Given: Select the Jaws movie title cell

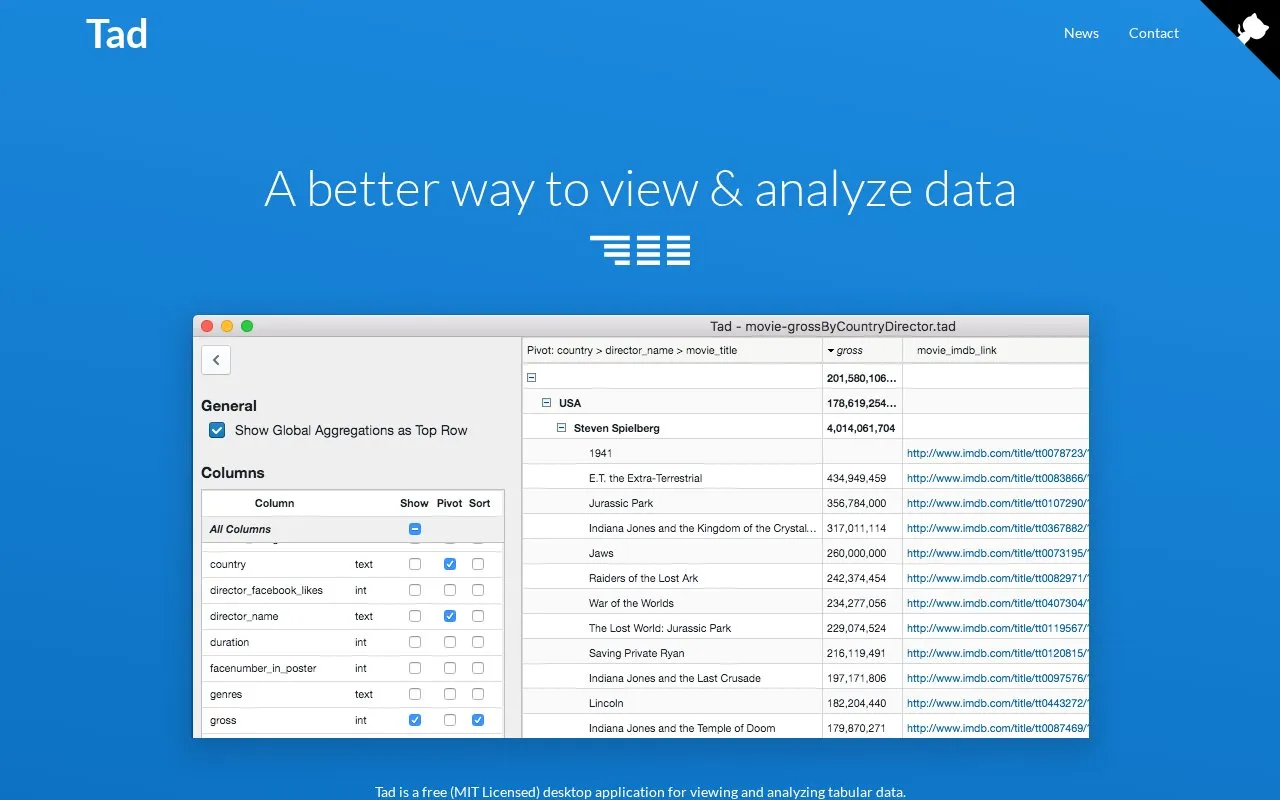Looking at the screenshot, I should click(x=601, y=553).
